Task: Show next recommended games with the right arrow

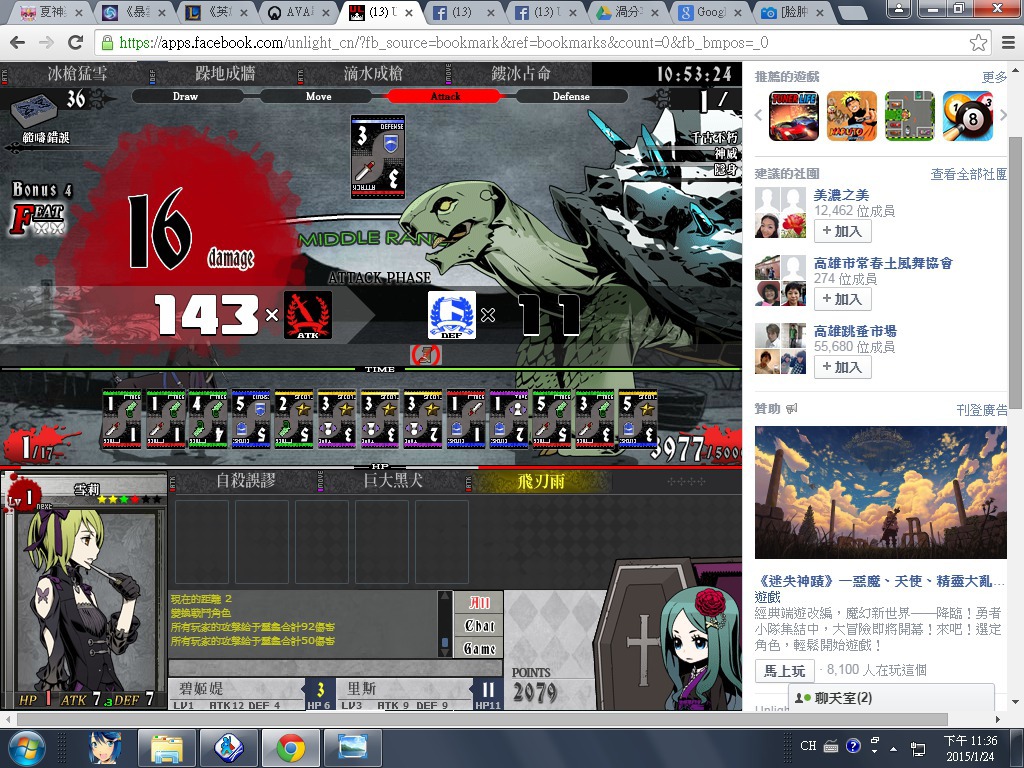Action: click(1003, 116)
